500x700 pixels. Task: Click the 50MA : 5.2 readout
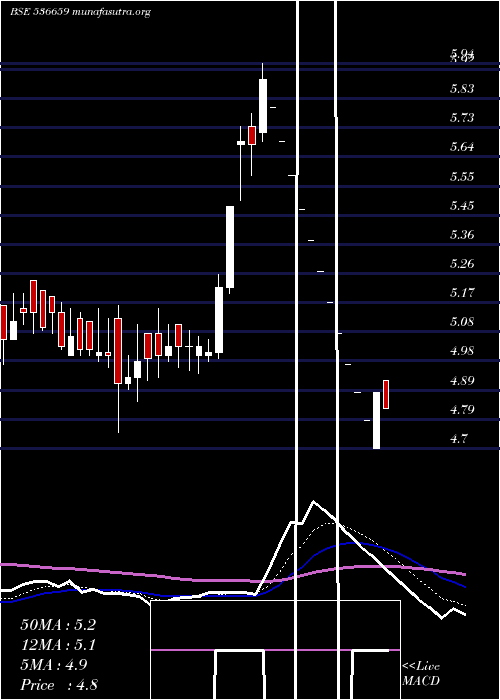point(58,625)
